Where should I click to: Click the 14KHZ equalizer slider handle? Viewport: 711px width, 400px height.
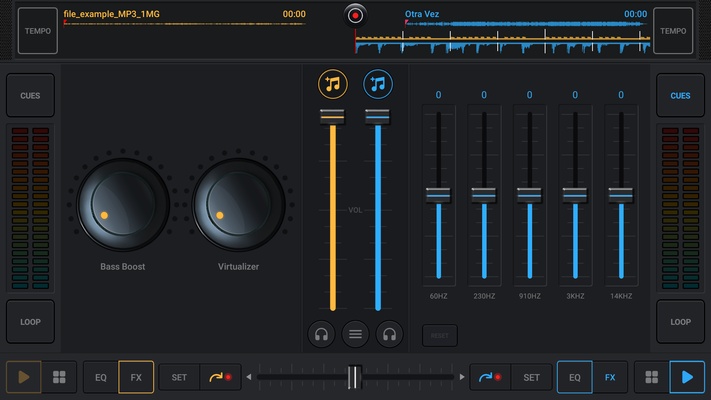(621, 195)
